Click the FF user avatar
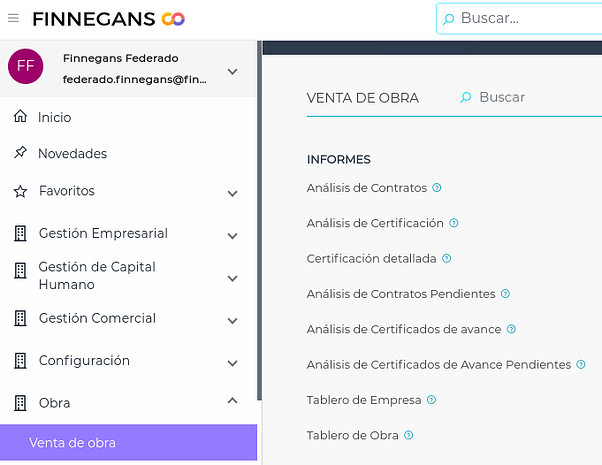The height and width of the screenshot is (465, 602). (x=26, y=67)
